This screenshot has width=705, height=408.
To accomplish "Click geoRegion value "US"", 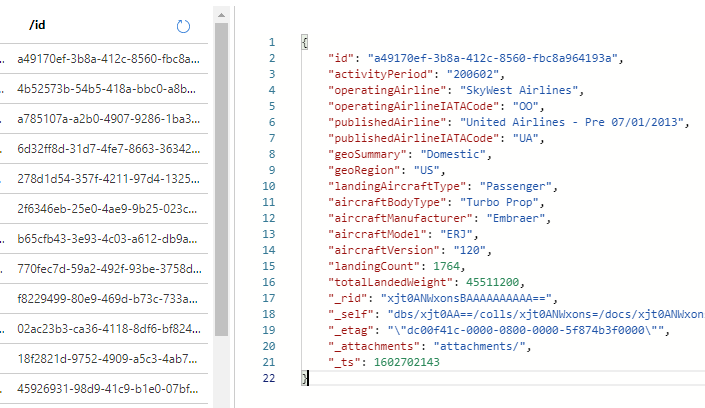I will 426,170.
